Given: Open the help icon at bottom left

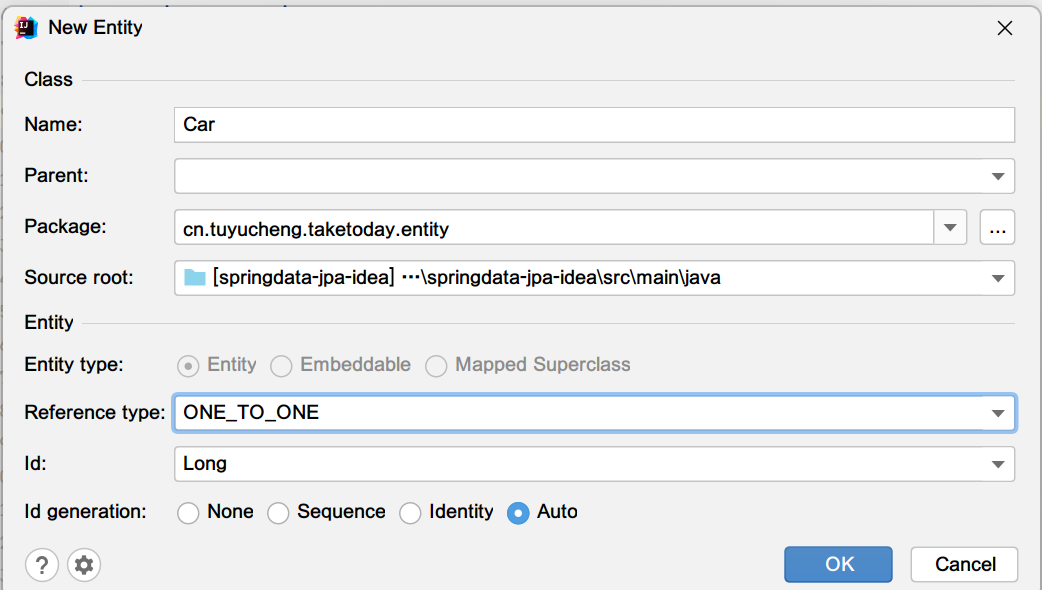Looking at the screenshot, I should [42, 564].
